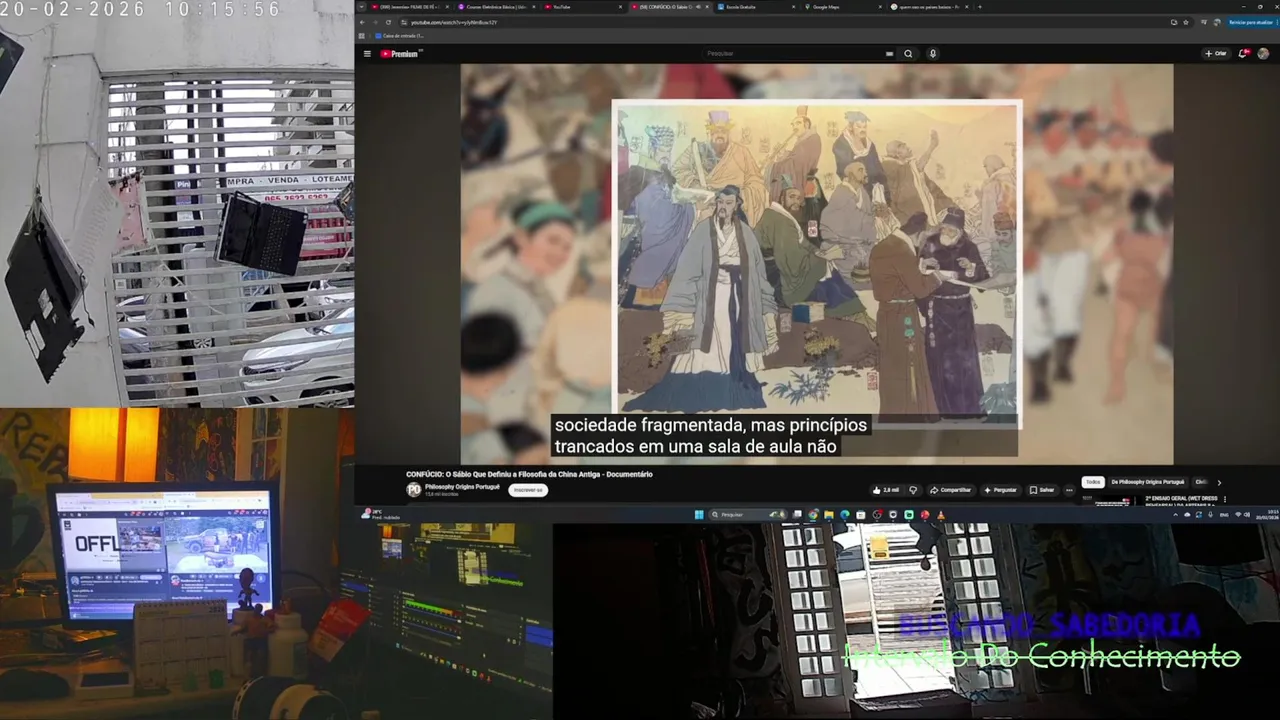Click the video player to pause

[816, 264]
